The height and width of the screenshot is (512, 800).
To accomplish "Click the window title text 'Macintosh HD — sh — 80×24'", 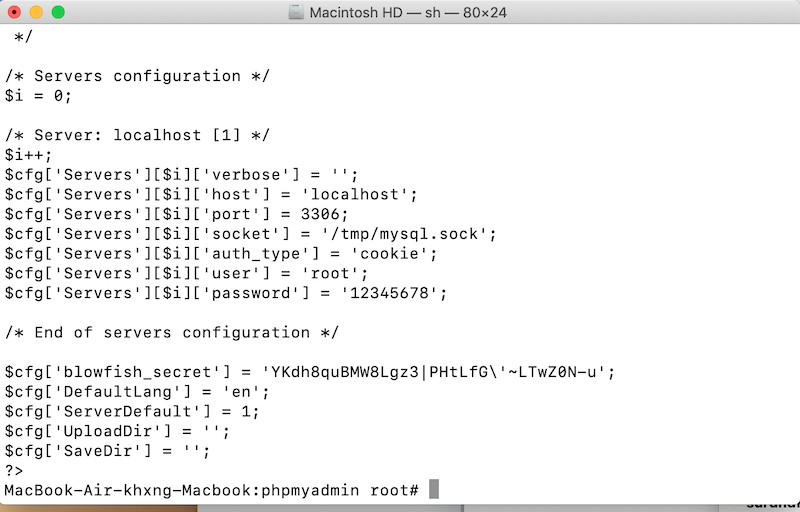I will click(x=408, y=12).
